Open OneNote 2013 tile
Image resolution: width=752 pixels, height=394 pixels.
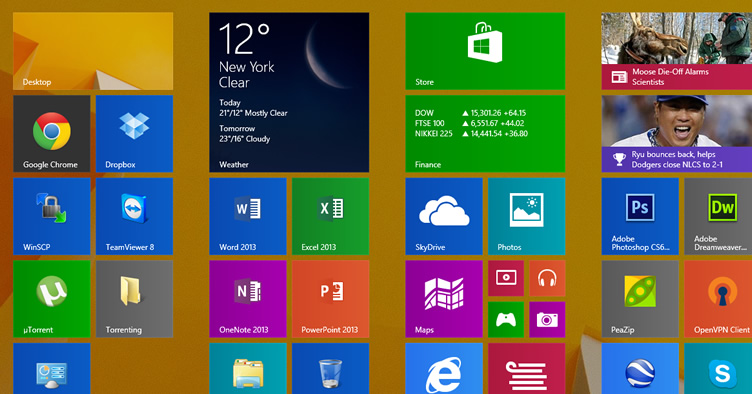pyautogui.click(x=248, y=299)
